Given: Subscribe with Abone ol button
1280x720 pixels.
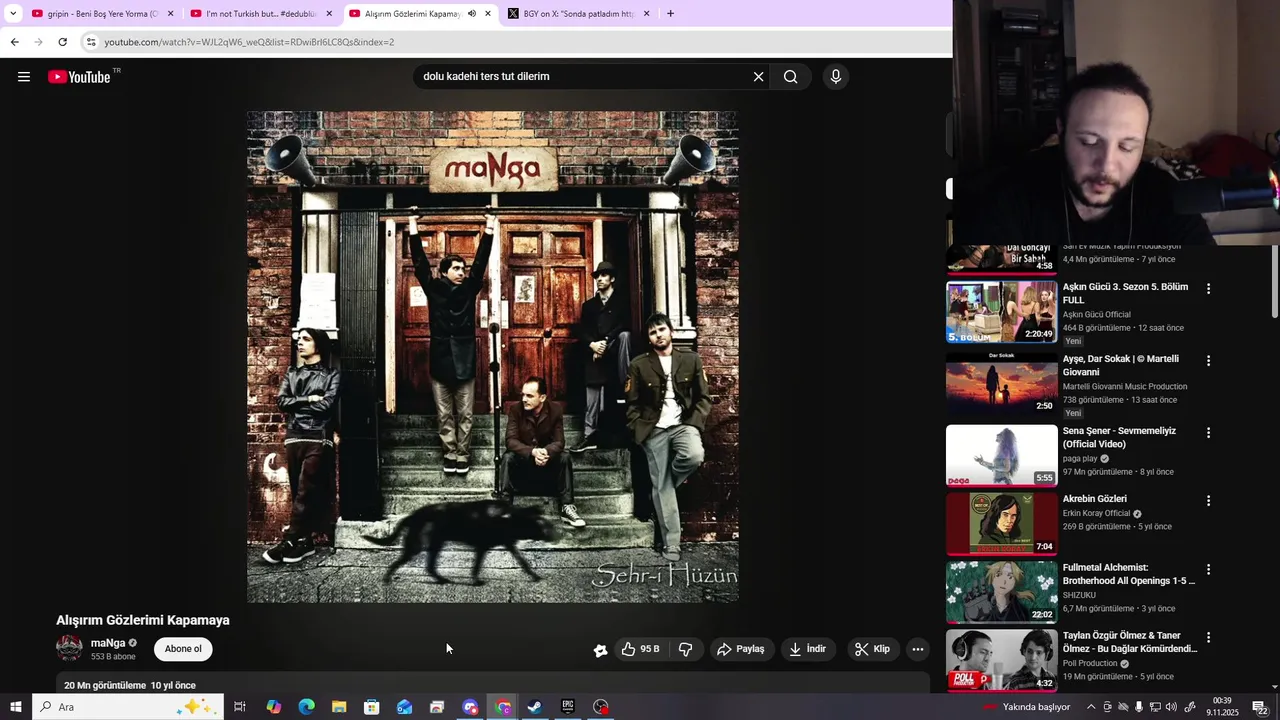Looking at the screenshot, I should 183,649.
